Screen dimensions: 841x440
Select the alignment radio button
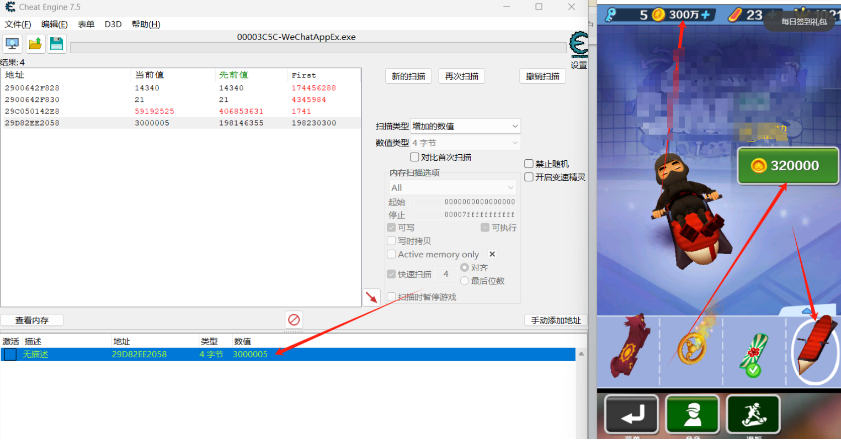pos(464,267)
